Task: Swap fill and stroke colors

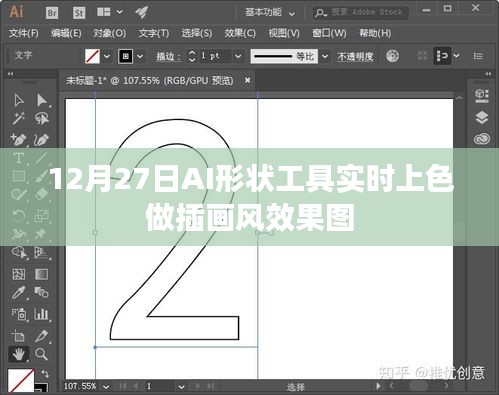Action: (x=45, y=374)
